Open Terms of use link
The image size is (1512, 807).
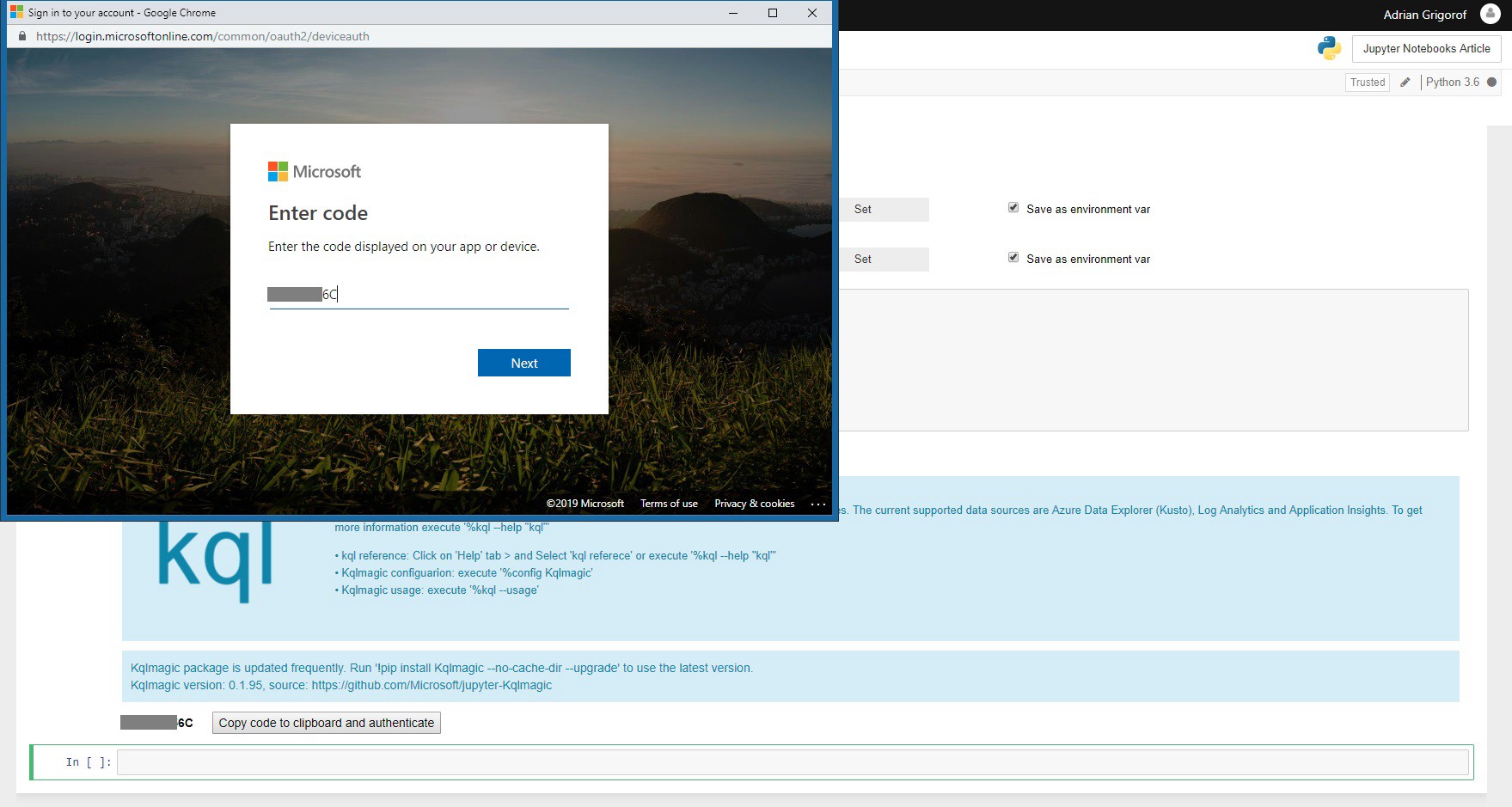tap(669, 504)
